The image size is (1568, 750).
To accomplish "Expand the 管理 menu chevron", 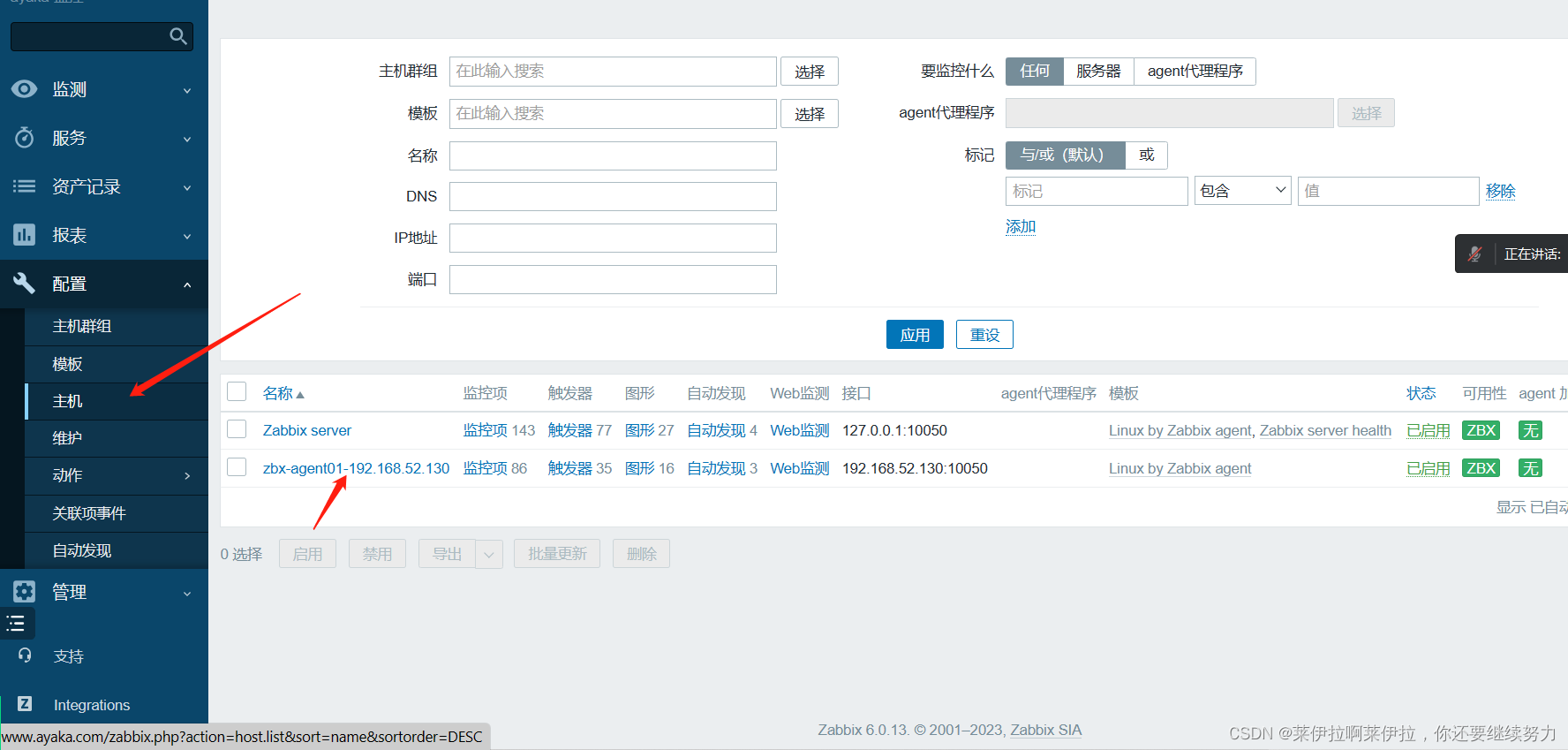I will tap(187, 593).
